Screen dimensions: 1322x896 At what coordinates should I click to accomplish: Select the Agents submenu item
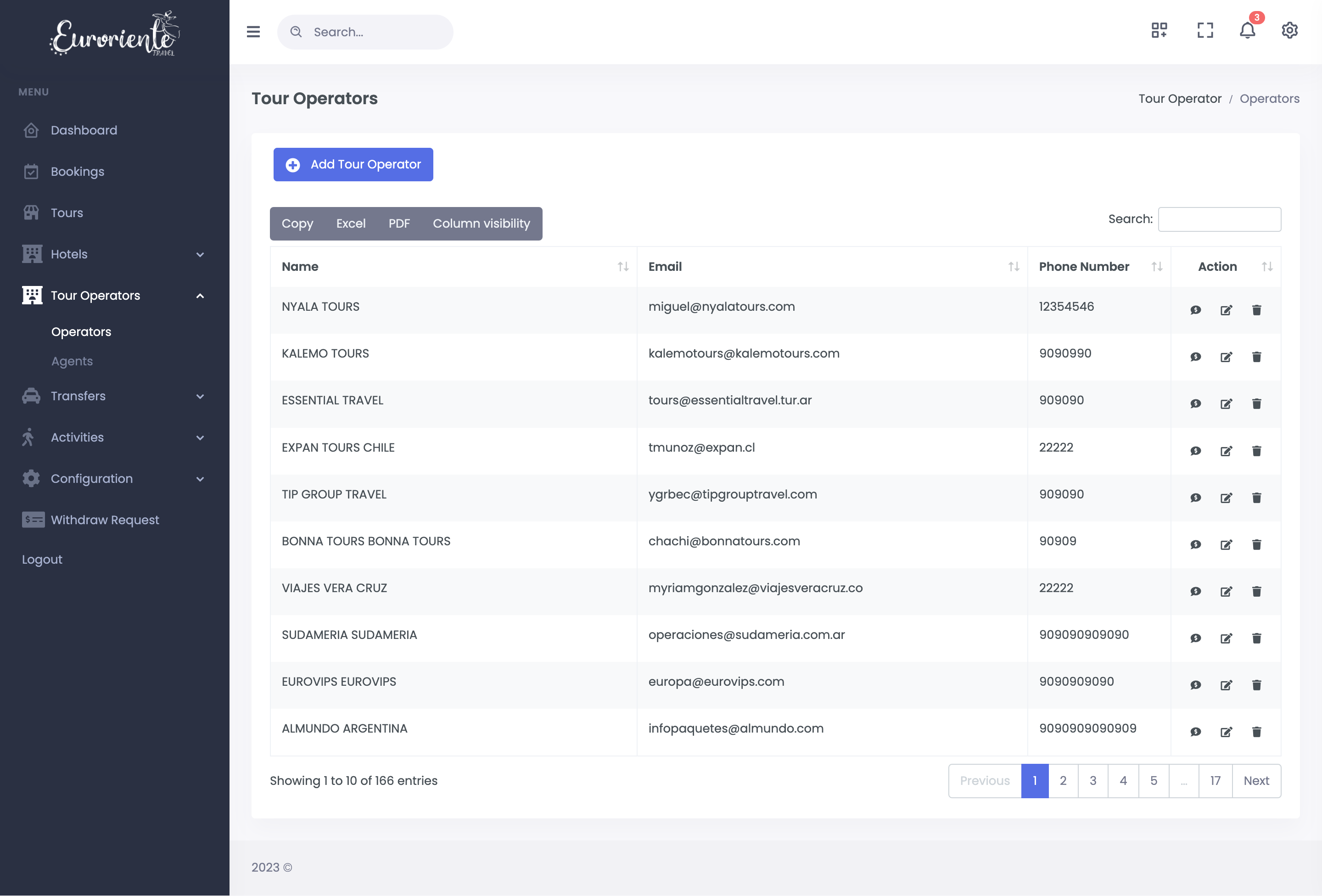[x=72, y=361]
